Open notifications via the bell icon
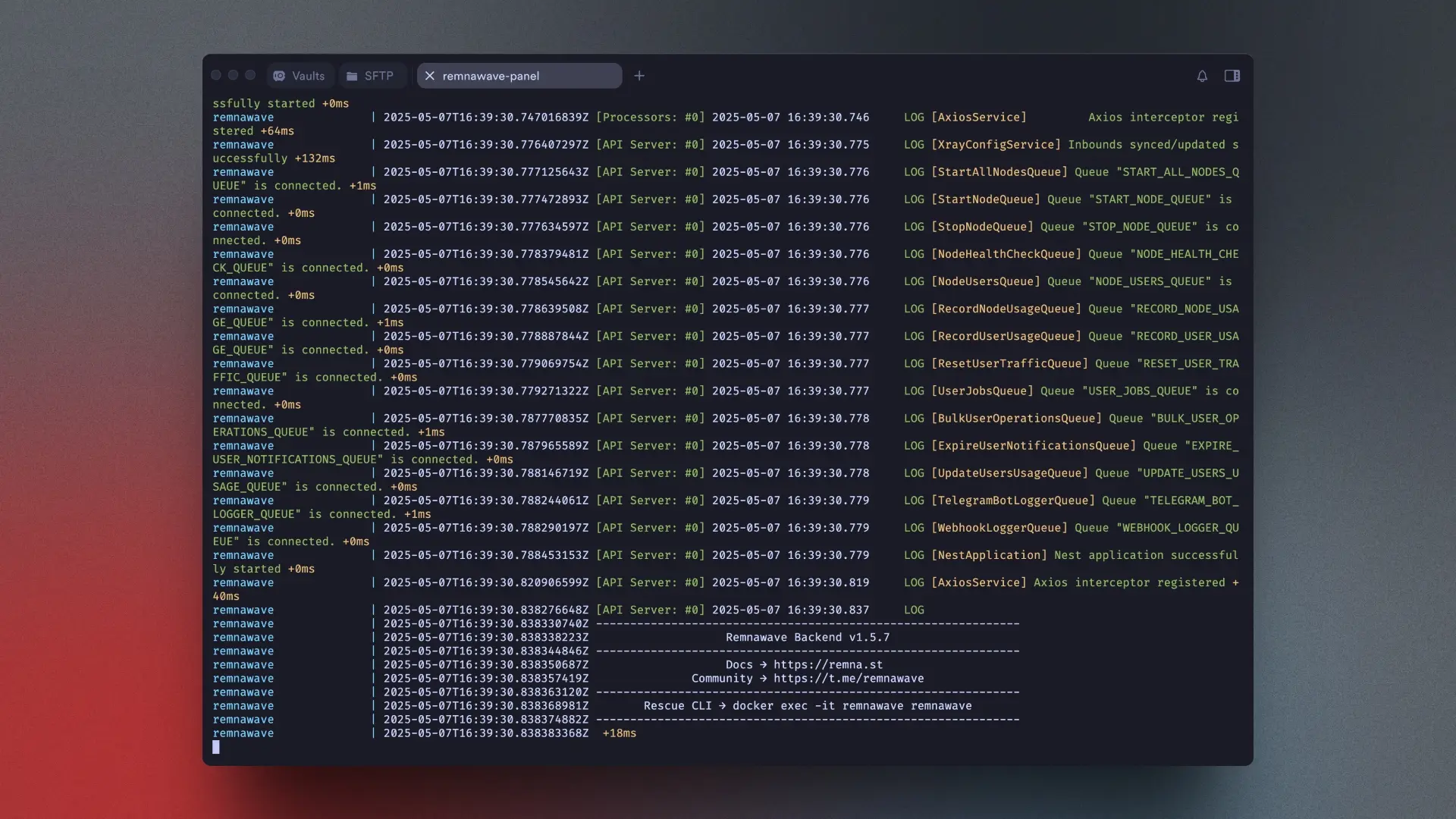Screen dimensions: 1456x819 (x=1202, y=76)
